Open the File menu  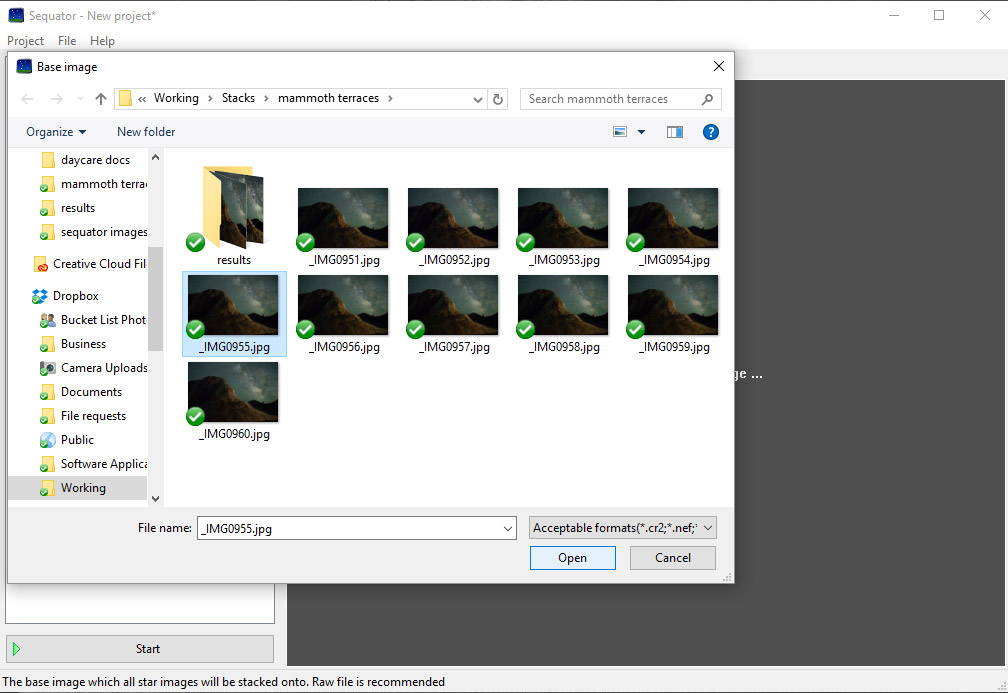[x=67, y=40]
